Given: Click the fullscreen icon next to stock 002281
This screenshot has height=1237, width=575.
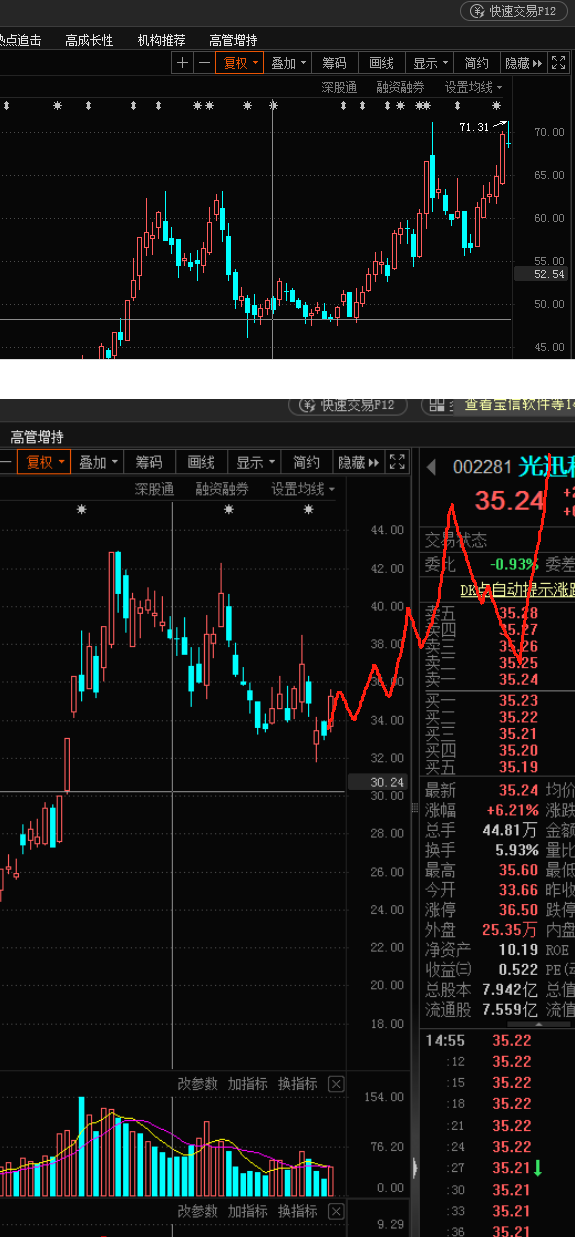Looking at the screenshot, I should [x=397, y=462].
